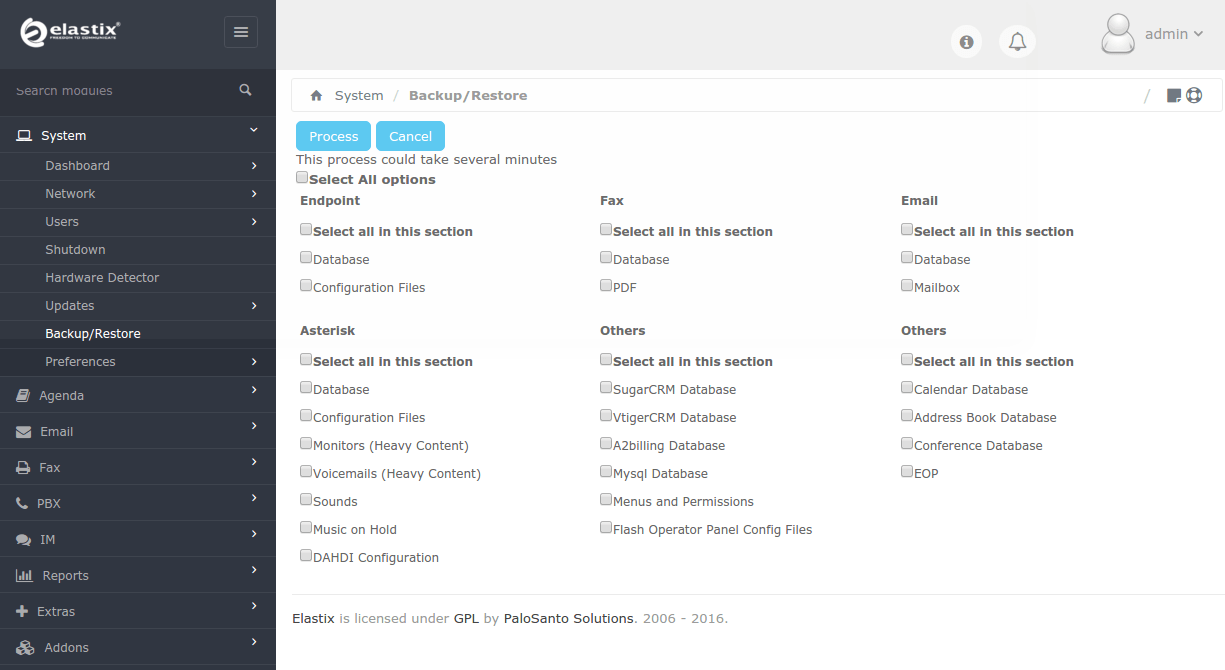Click the search magnifier icon
Screen dimensions: 1225x670
[245, 90]
